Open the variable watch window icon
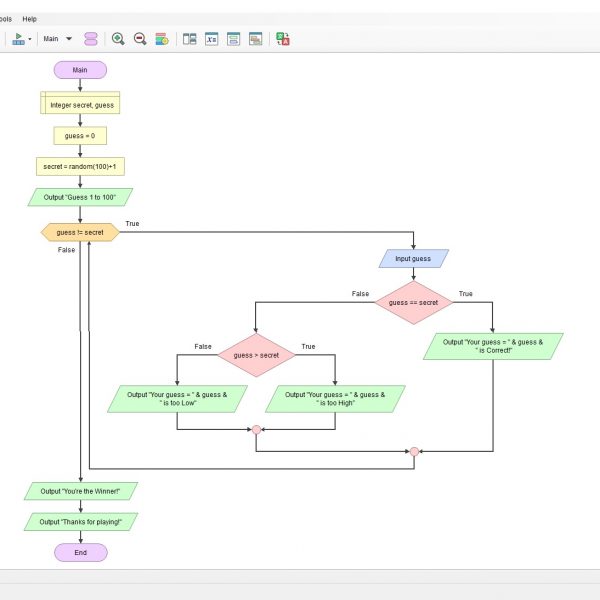Screen dimensions: 600x600 click(212, 39)
